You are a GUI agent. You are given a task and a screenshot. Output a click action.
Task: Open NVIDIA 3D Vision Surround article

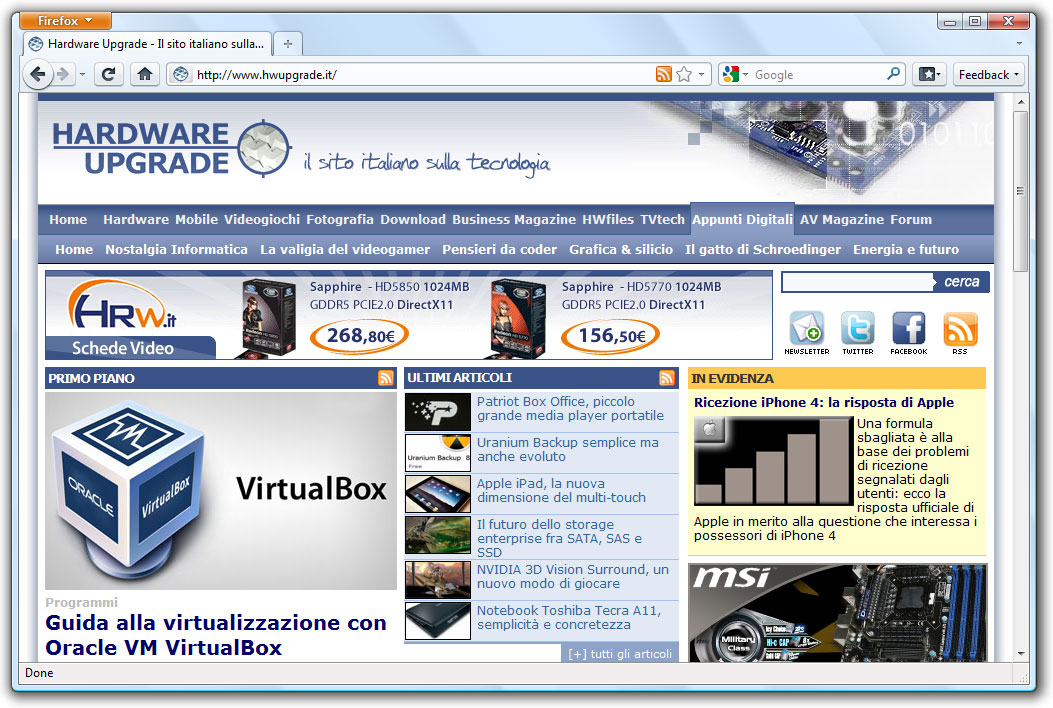(572, 576)
